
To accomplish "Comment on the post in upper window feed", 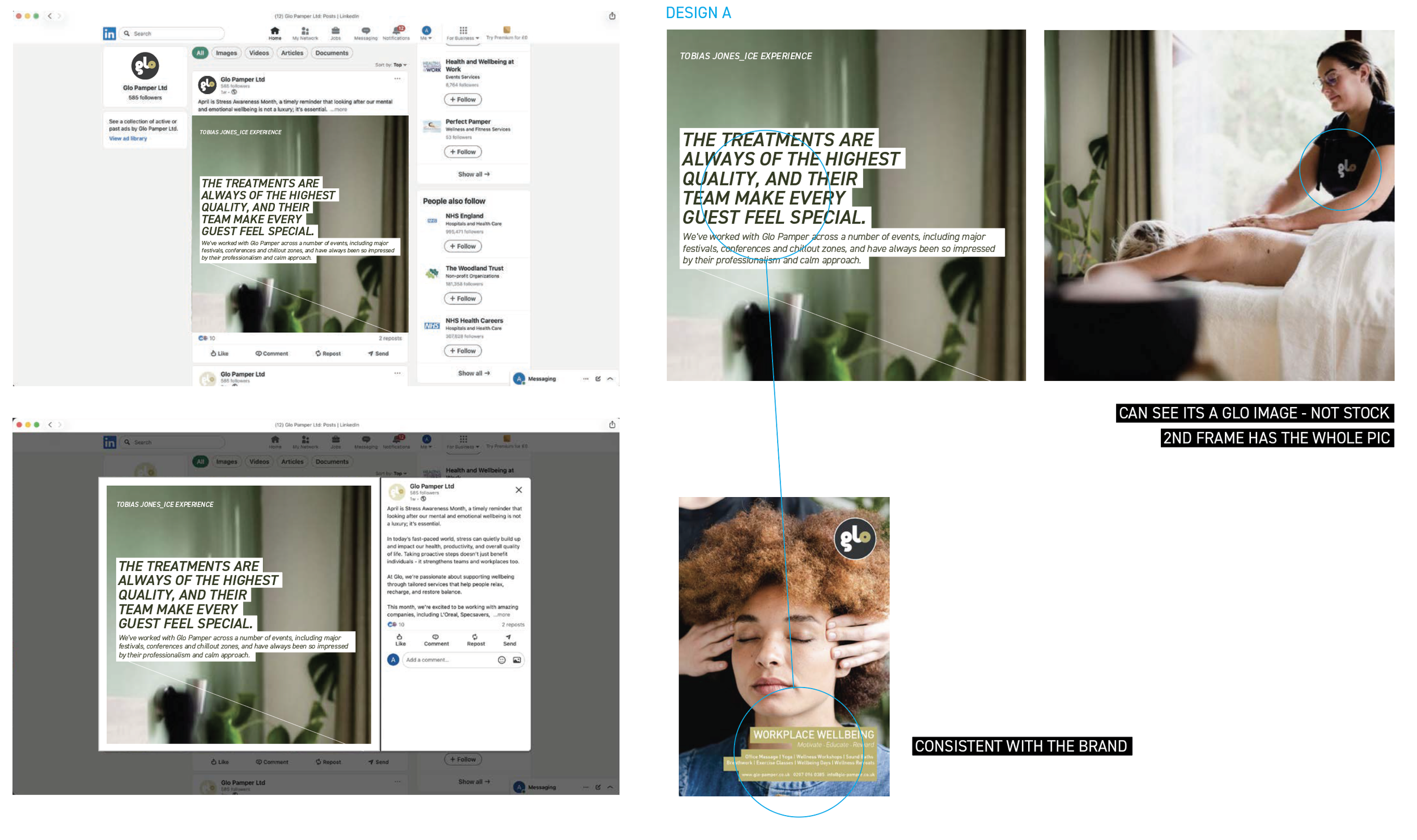I will click(271, 353).
